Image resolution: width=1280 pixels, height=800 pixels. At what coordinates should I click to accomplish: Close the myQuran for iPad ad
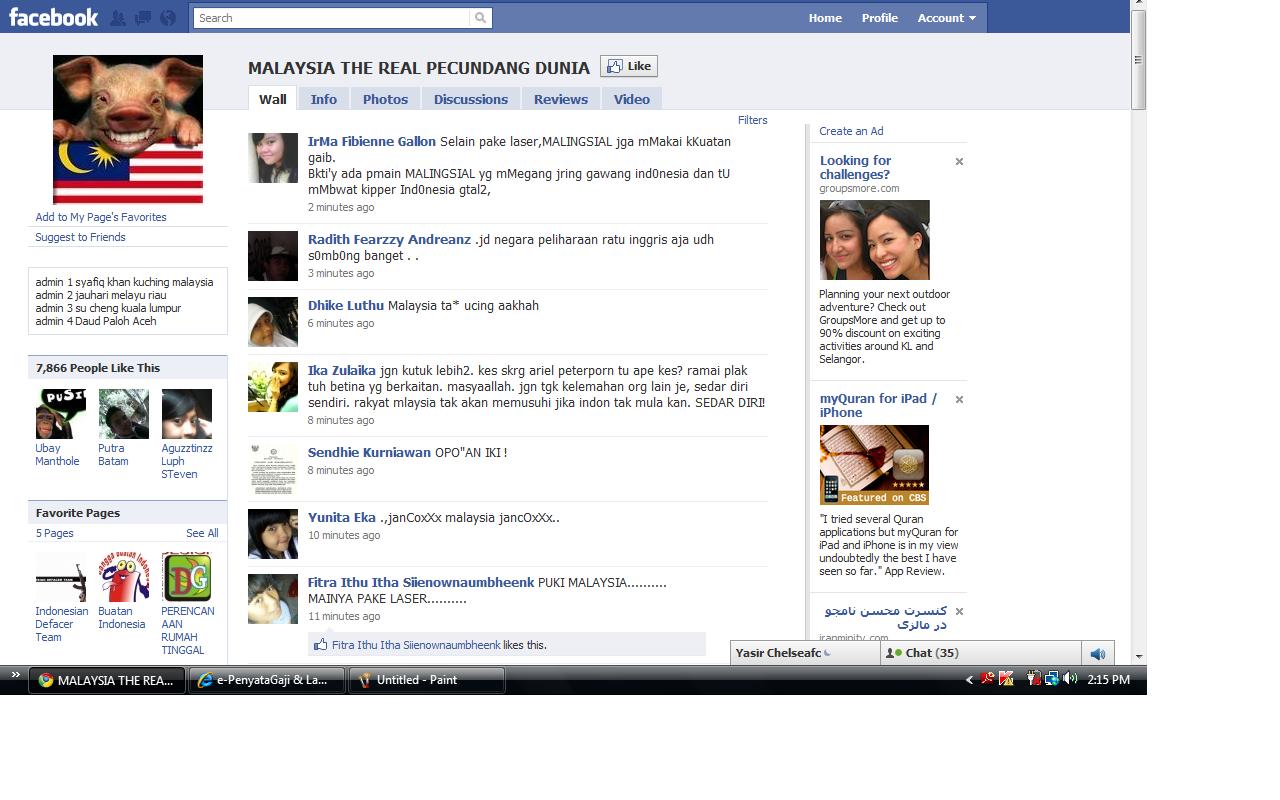point(959,399)
